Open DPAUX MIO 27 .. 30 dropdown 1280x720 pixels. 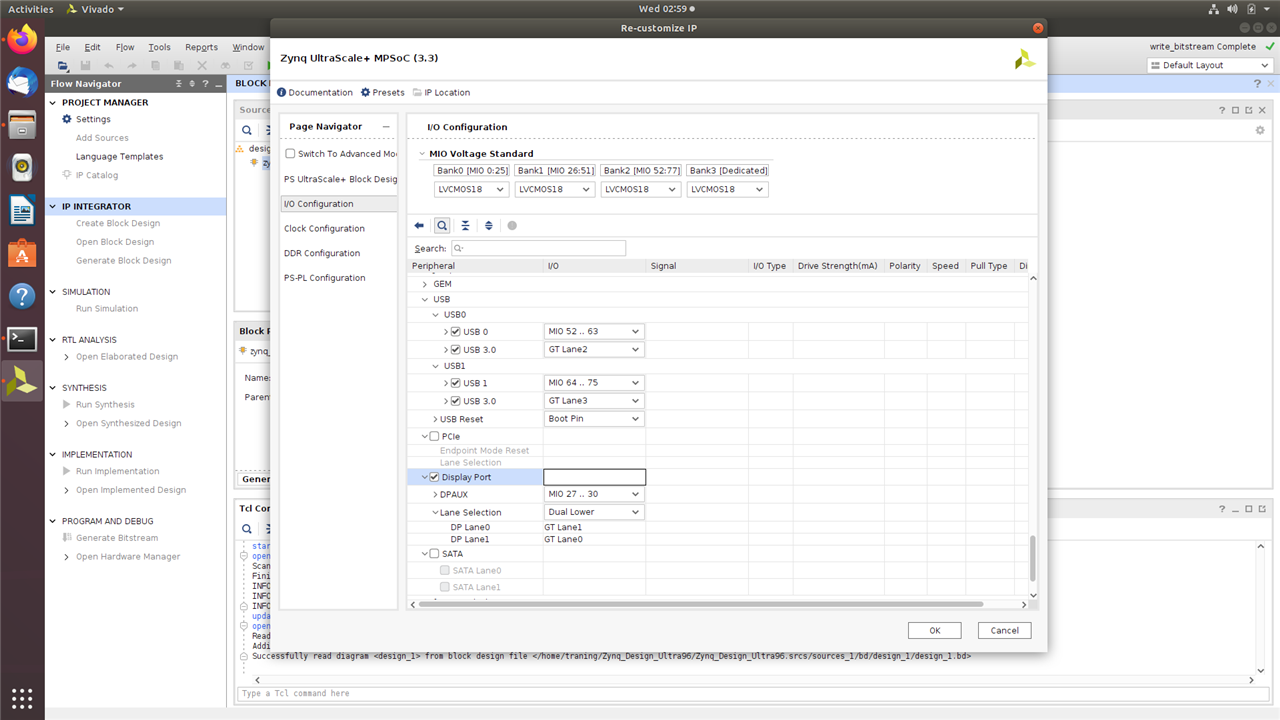(594, 494)
